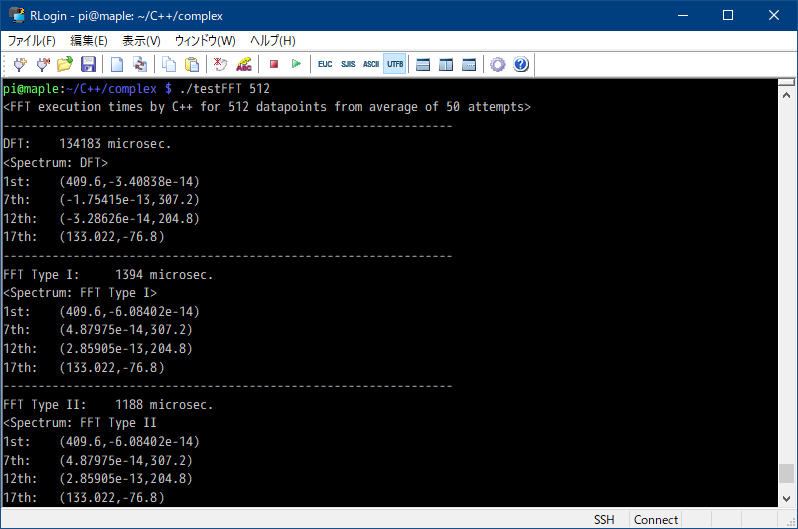The height and width of the screenshot is (529, 798).
Task: Run script with green play icon
Action: click(x=296, y=64)
